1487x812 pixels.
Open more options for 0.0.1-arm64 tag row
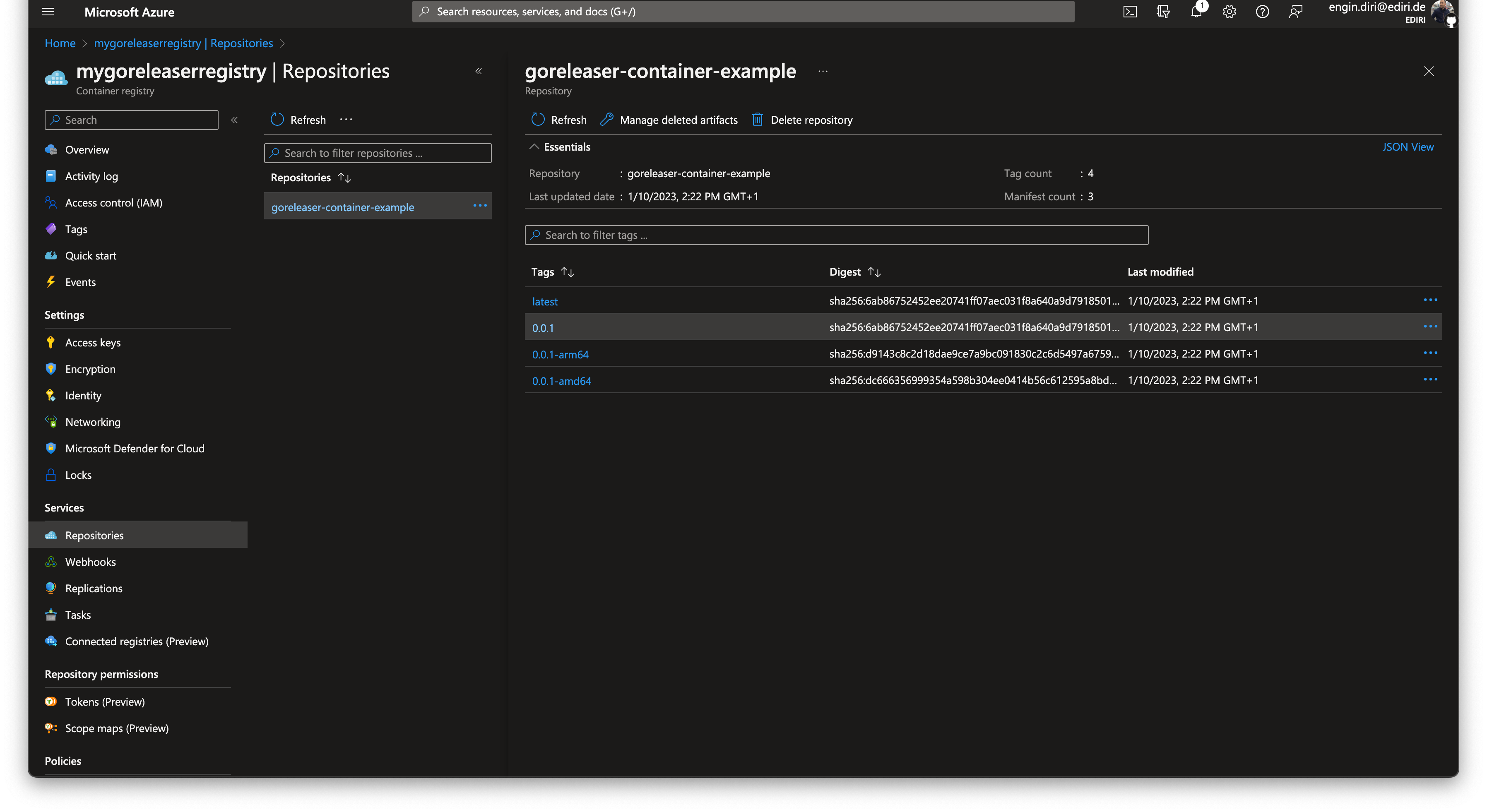1430,353
